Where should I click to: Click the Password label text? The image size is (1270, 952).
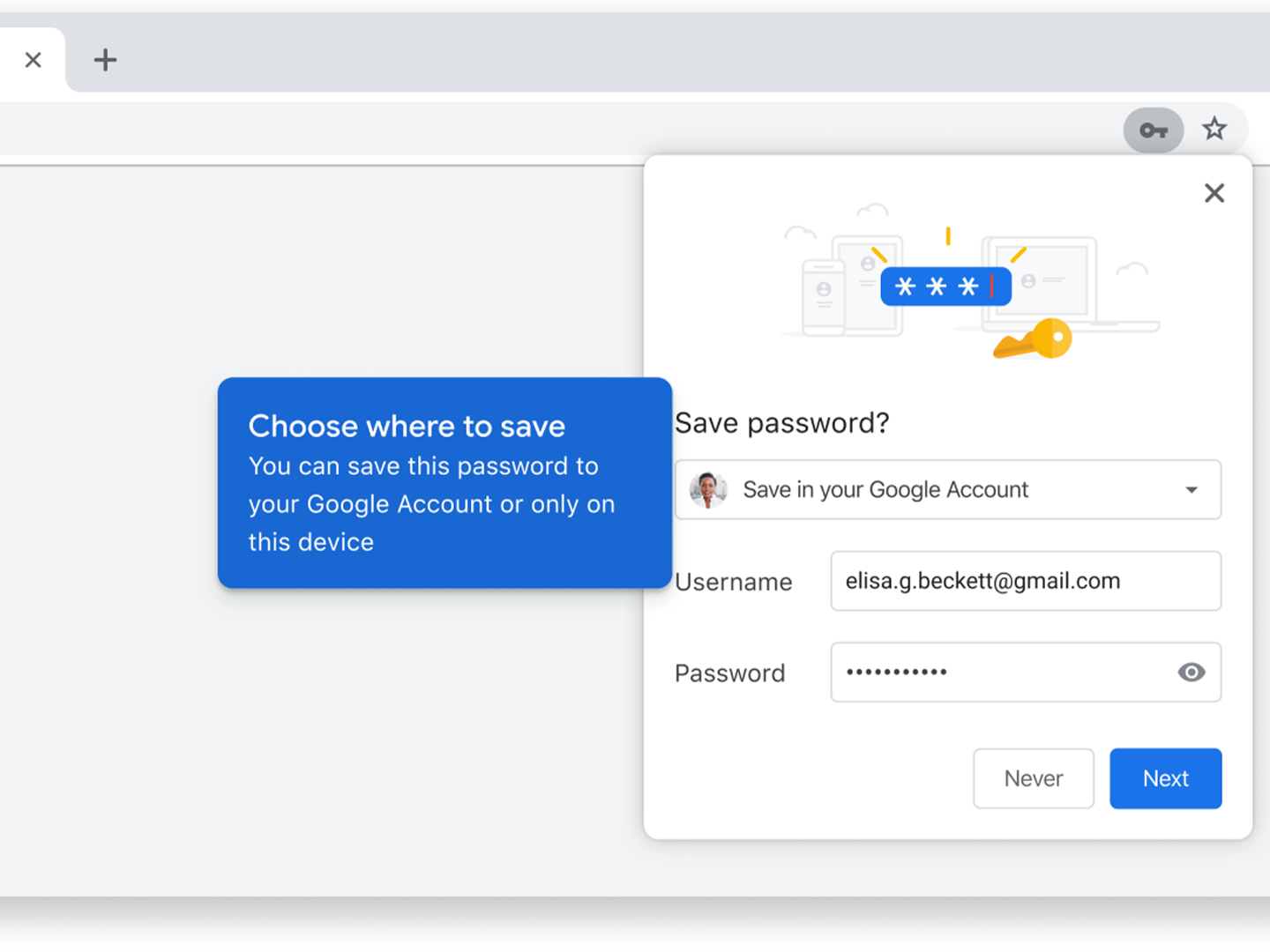[729, 673]
